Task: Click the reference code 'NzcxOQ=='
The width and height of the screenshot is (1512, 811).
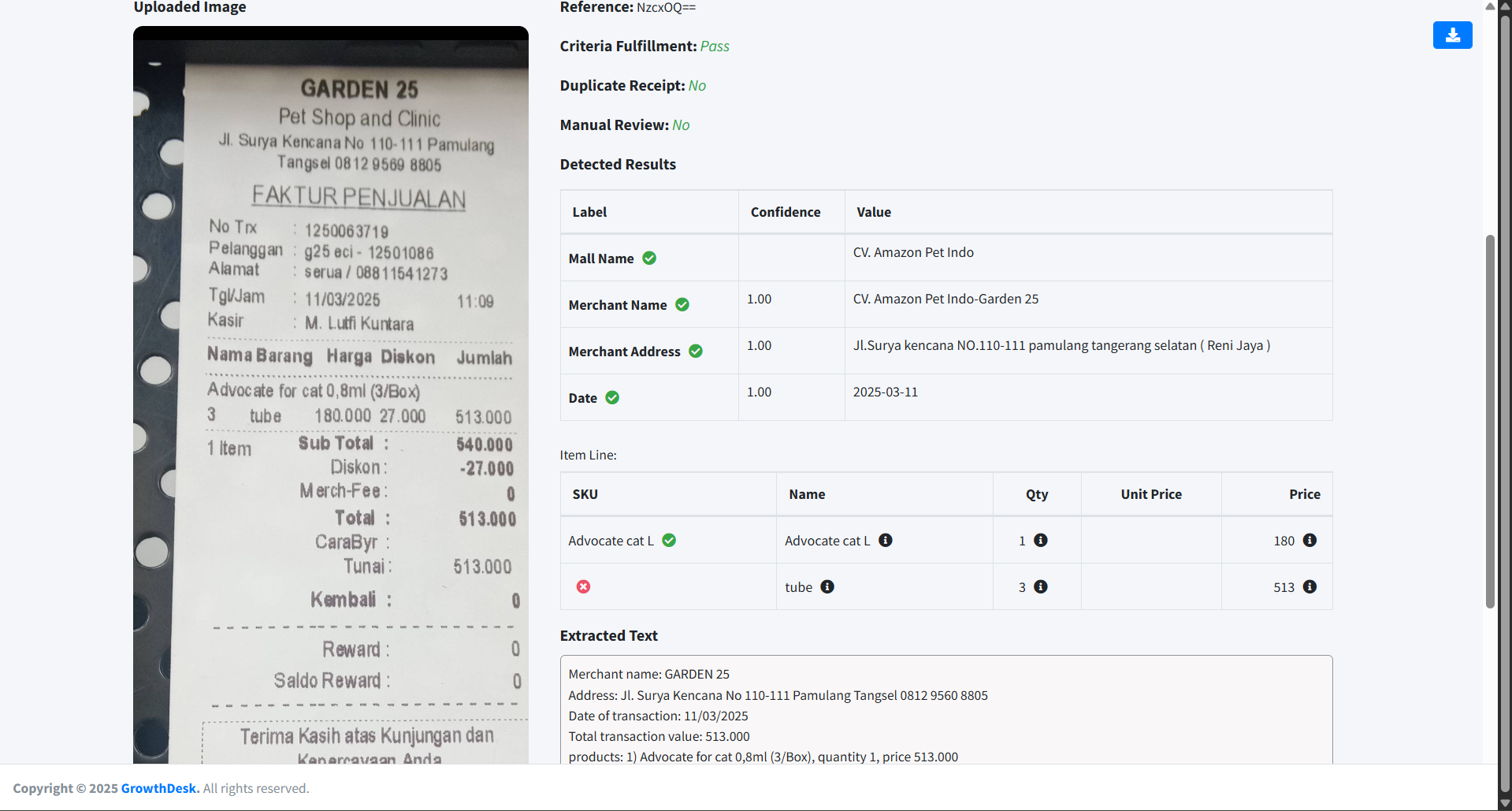Action: coord(666,8)
